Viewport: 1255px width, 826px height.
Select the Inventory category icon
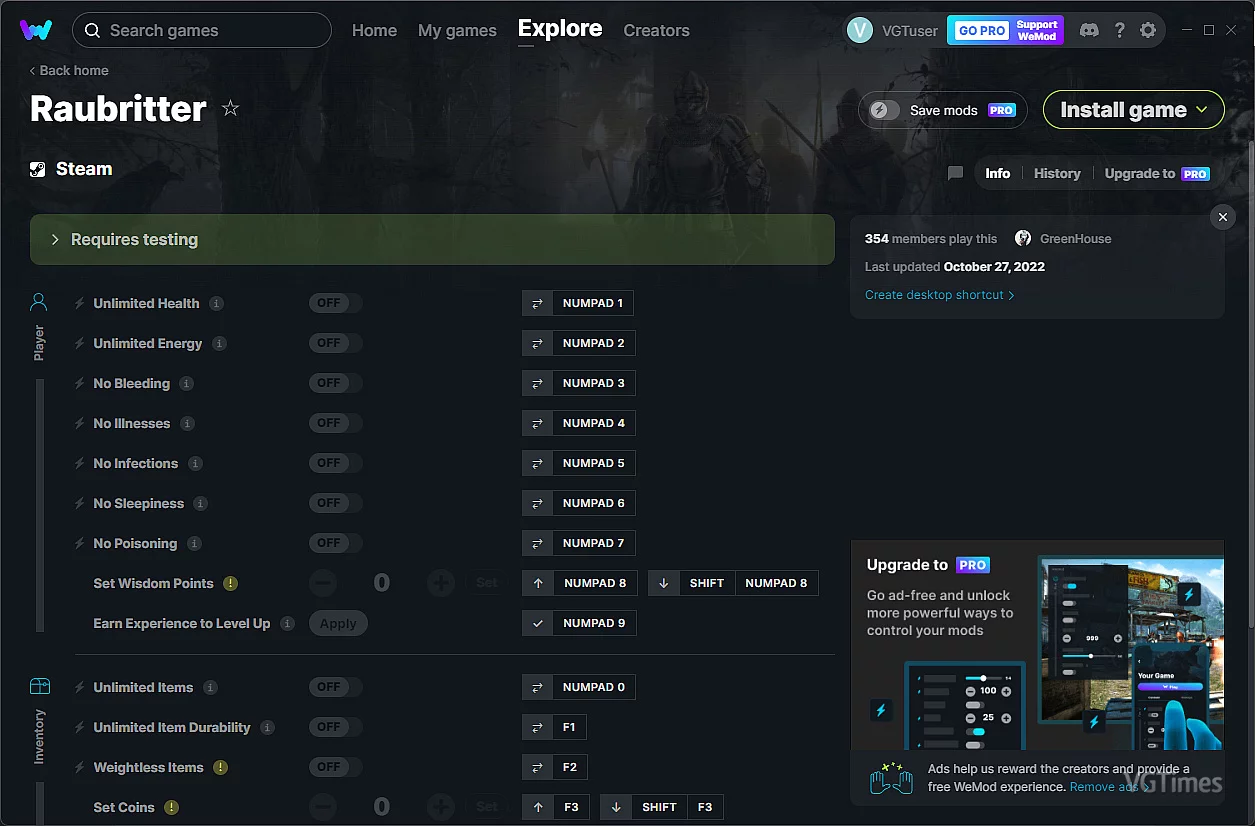click(x=39, y=686)
